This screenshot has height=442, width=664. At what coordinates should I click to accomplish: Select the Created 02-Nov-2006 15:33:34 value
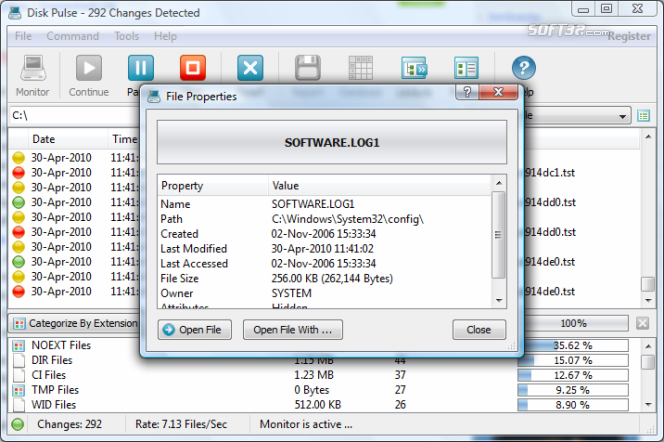[324, 234]
